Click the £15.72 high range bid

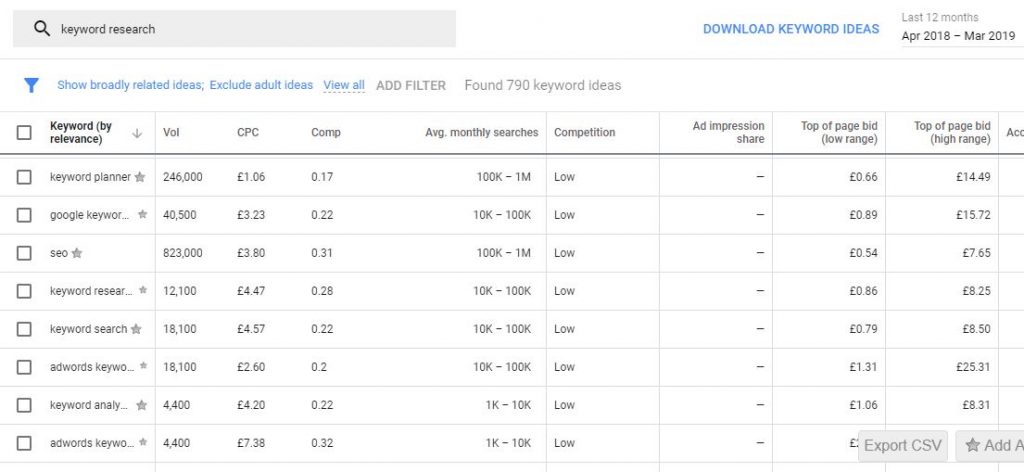point(973,215)
